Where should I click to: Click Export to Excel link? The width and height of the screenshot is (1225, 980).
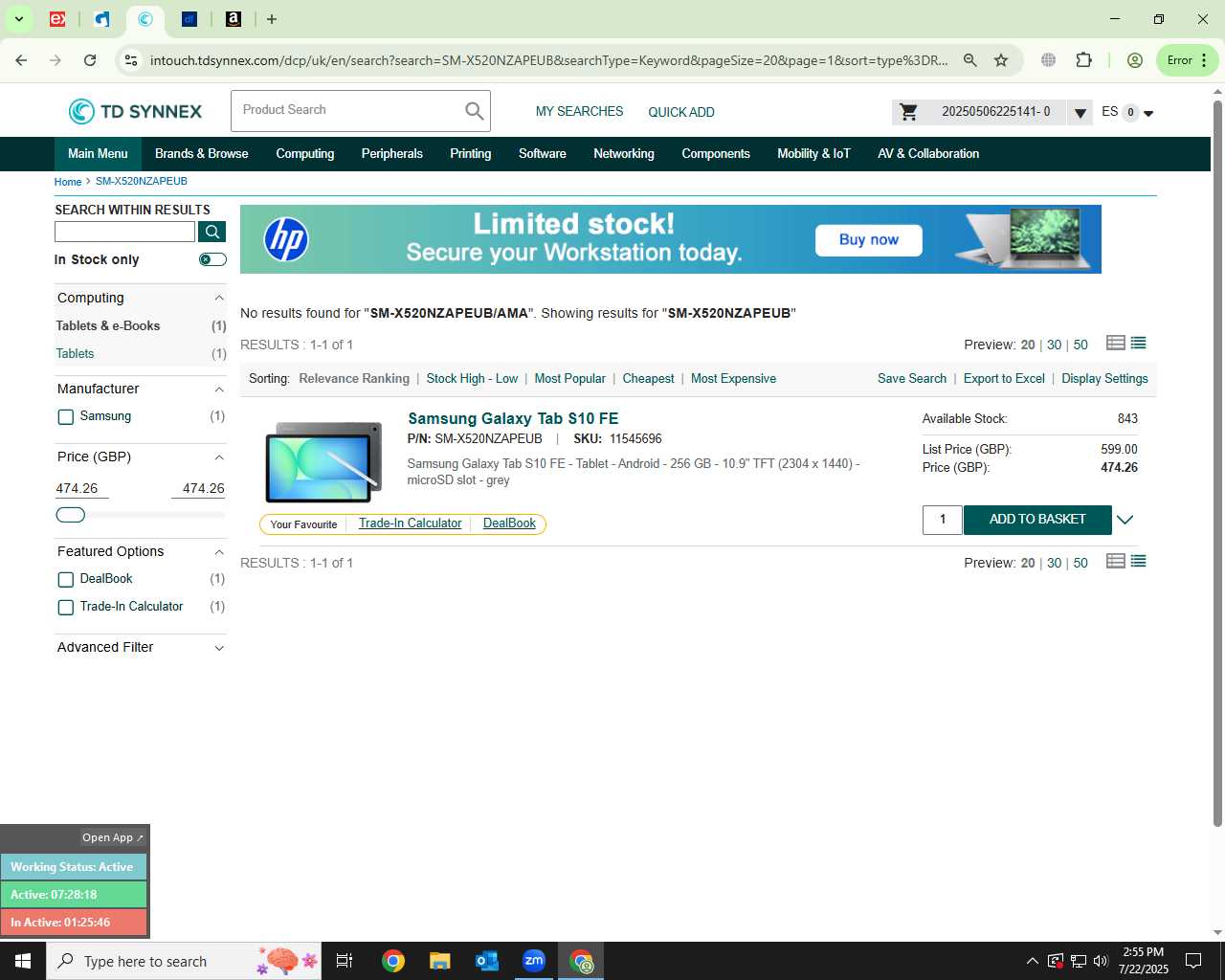tap(1004, 379)
